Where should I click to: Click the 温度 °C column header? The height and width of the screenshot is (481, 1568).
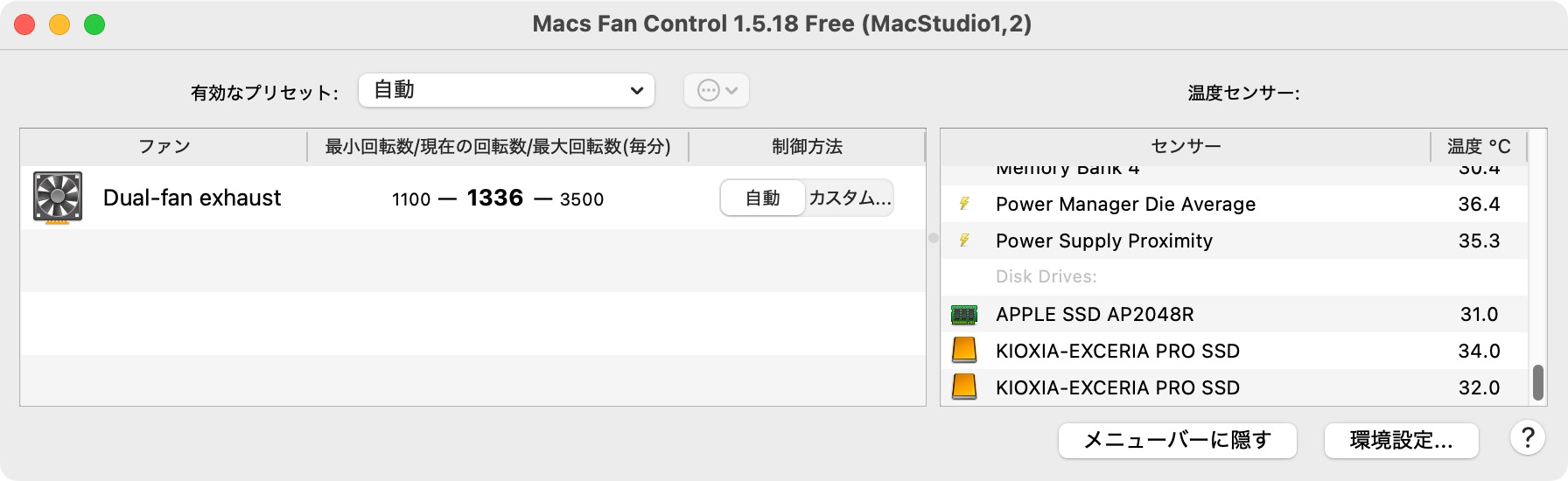point(1479,146)
